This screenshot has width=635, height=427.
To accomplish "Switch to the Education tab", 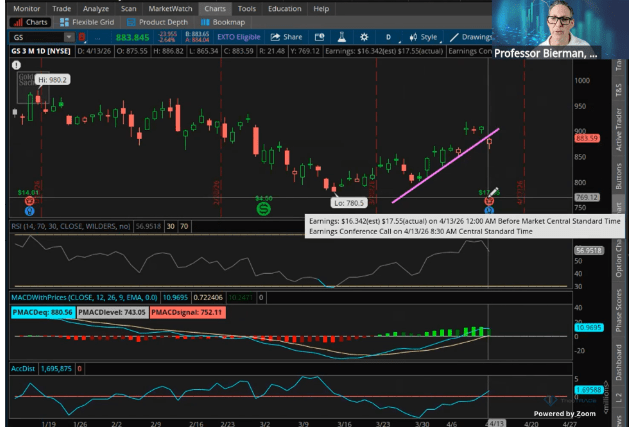I will pyautogui.click(x=285, y=9).
